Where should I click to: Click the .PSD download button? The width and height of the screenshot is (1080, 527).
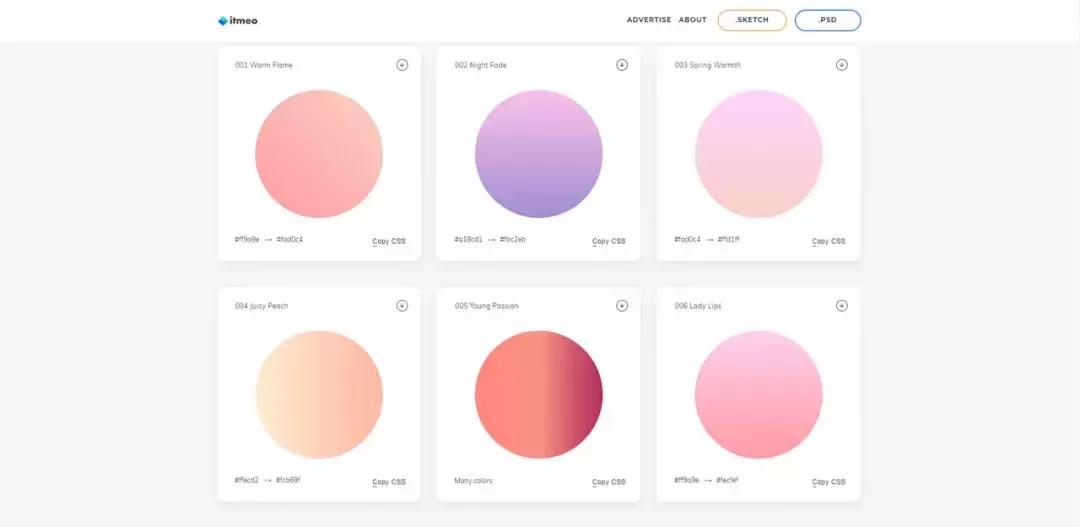point(828,20)
